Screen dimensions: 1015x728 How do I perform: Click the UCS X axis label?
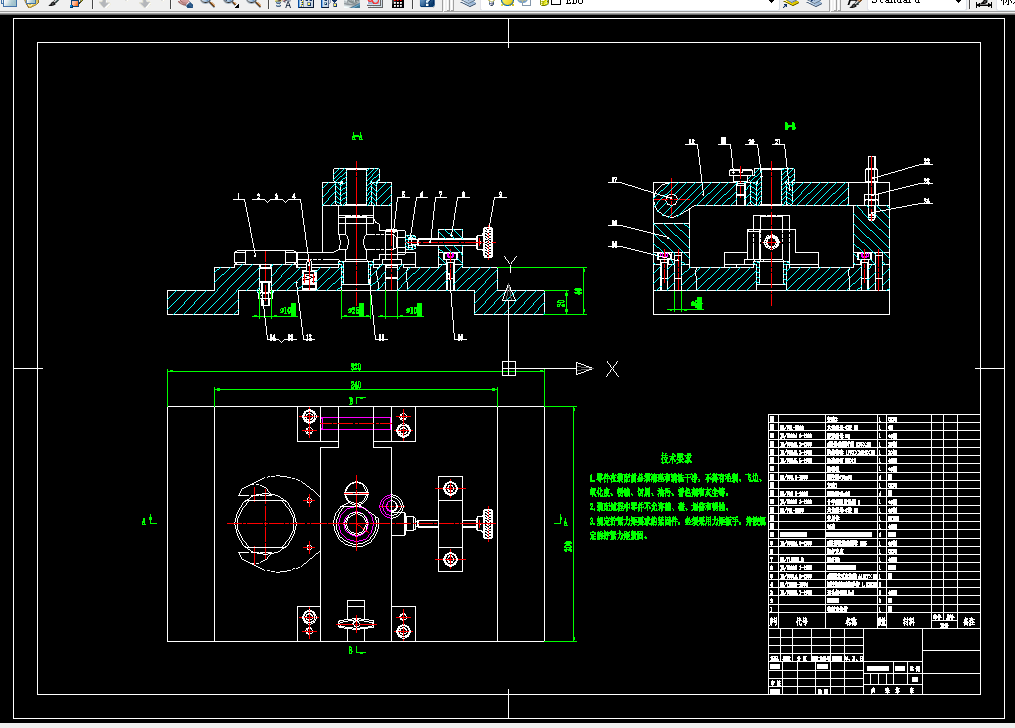coord(612,369)
